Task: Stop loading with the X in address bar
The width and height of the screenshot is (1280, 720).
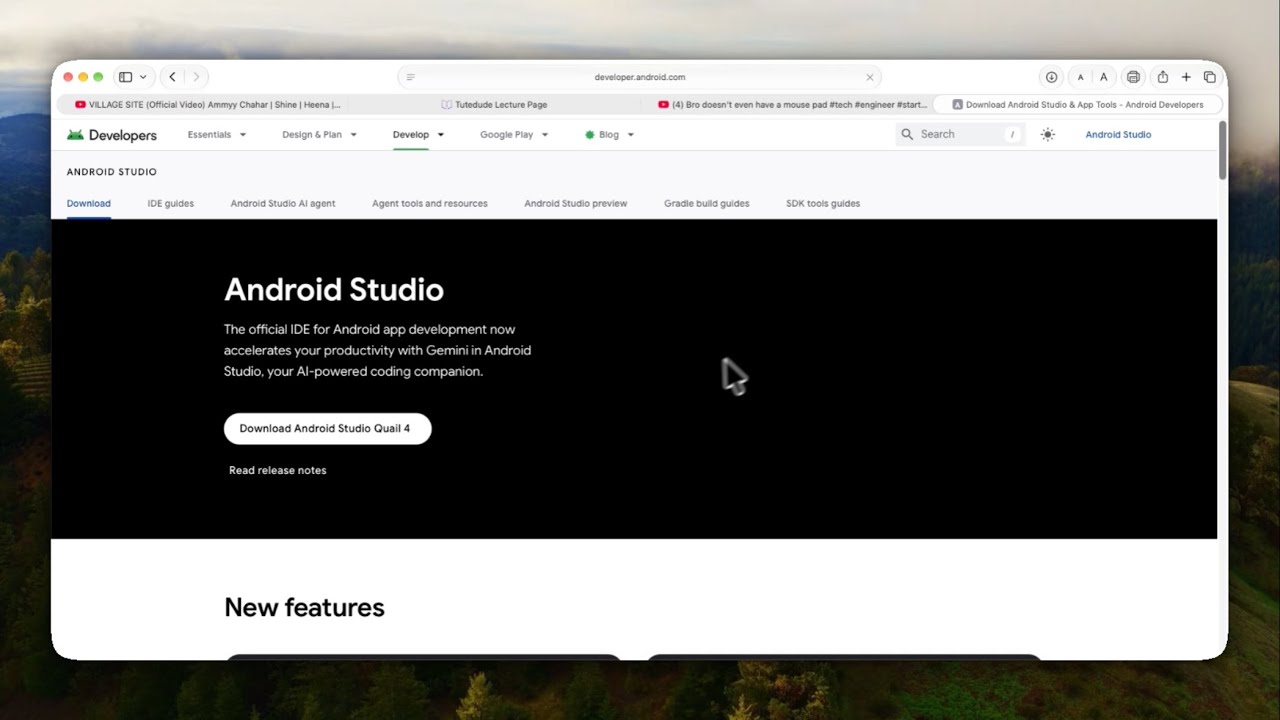Action: pos(870,77)
